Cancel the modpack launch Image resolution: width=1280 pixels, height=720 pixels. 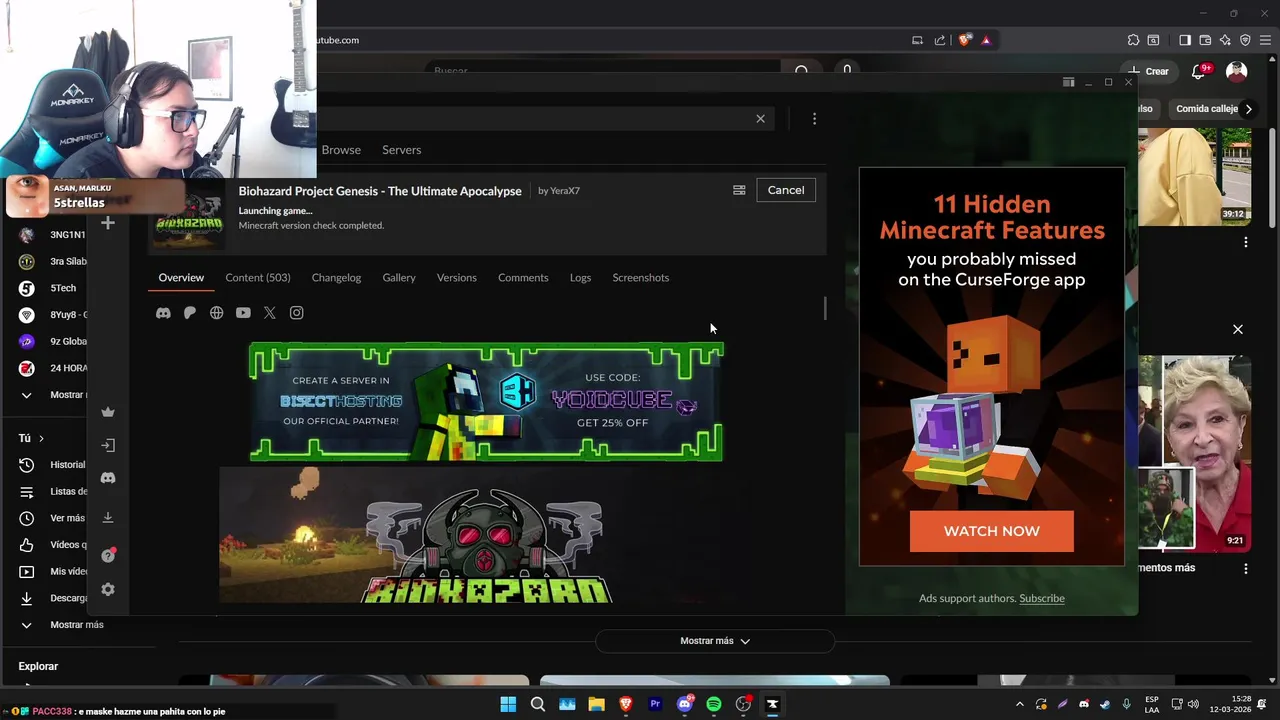point(786,190)
